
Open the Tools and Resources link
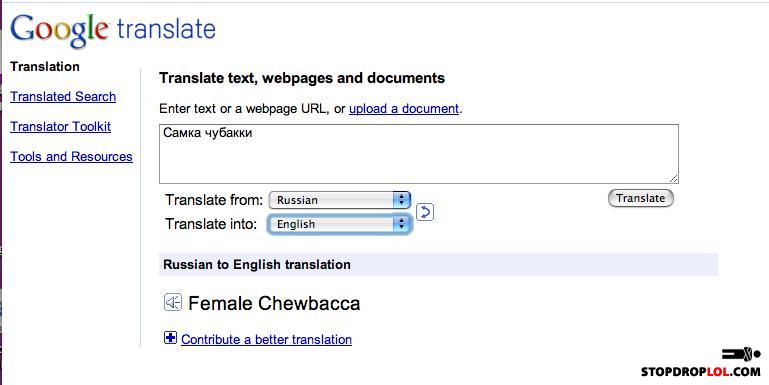tap(72, 156)
